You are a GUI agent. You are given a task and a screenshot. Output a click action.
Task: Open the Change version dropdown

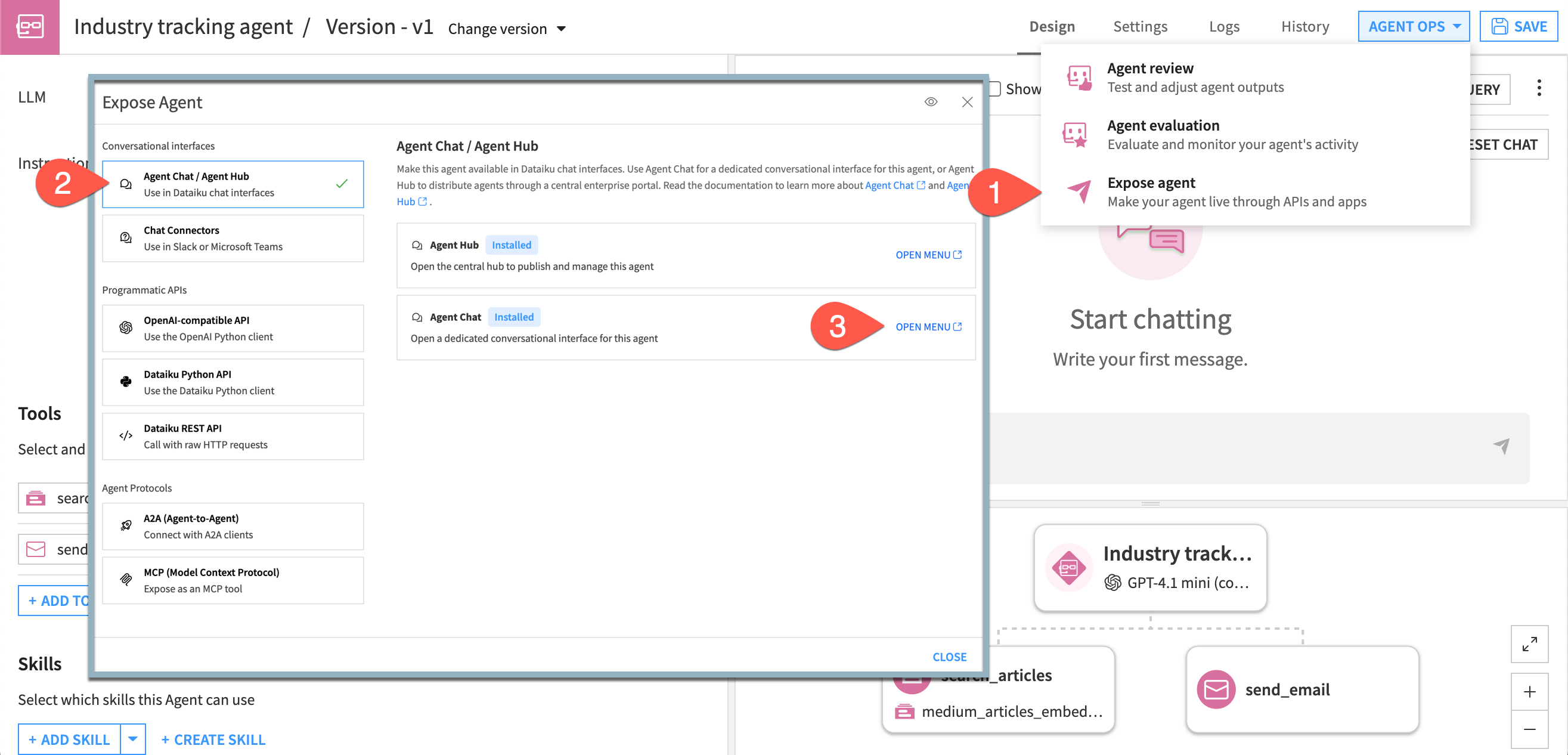(x=507, y=29)
